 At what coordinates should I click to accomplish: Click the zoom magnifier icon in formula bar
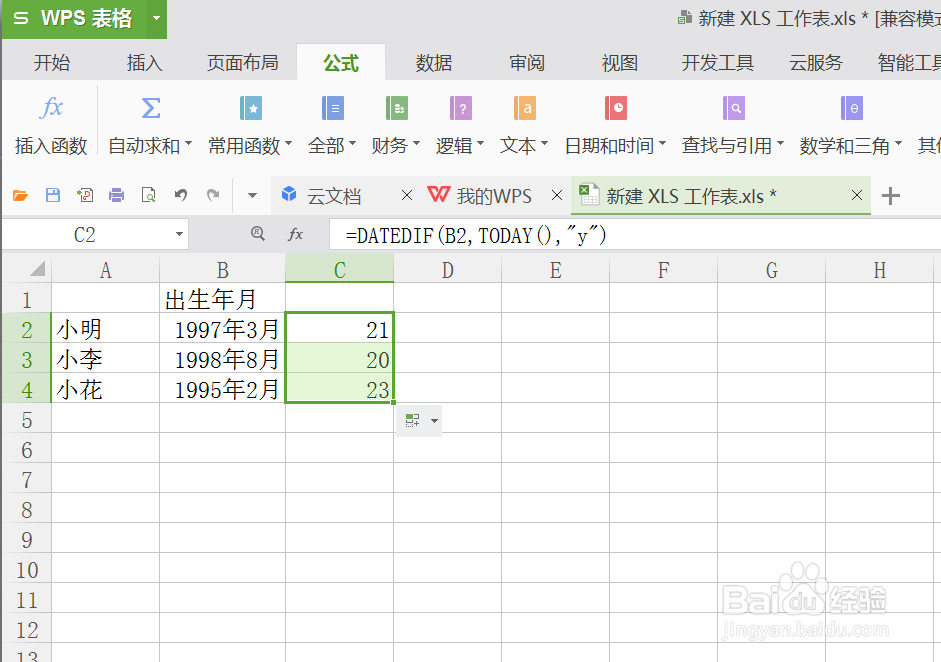[258, 233]
